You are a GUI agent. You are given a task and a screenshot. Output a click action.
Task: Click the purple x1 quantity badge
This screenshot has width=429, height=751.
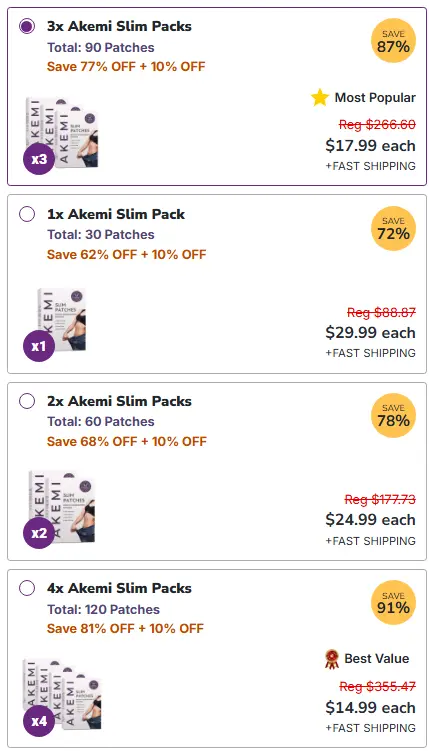[39, 346]
